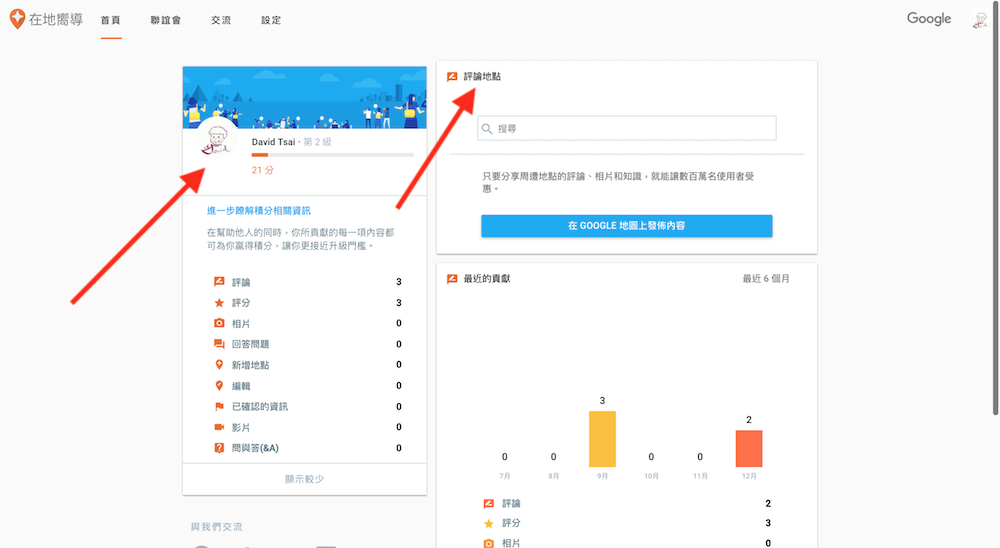Click the 評論 review icon in stats list

(x=219, y=282)
